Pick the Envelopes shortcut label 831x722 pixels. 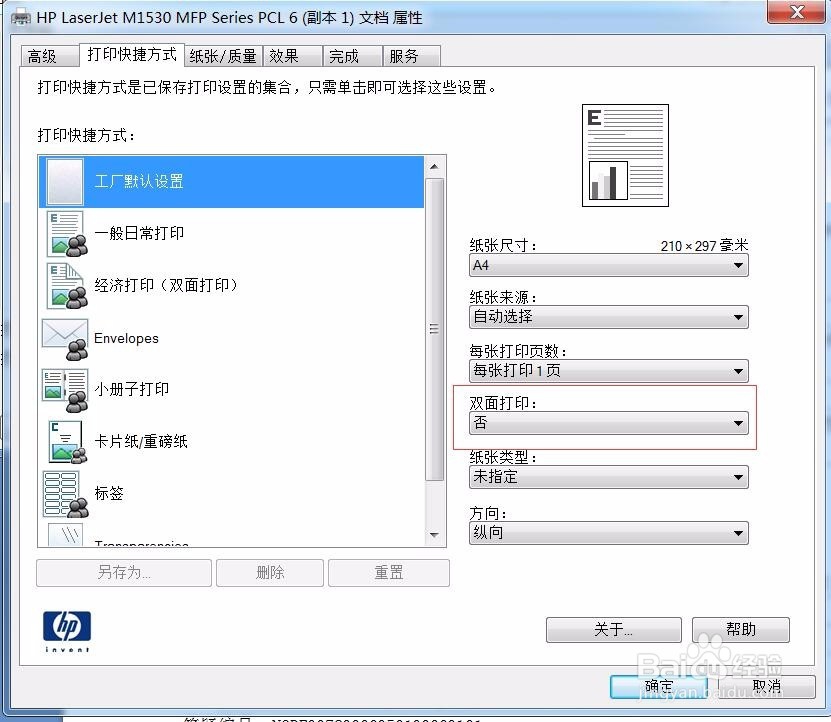point(126,338)
